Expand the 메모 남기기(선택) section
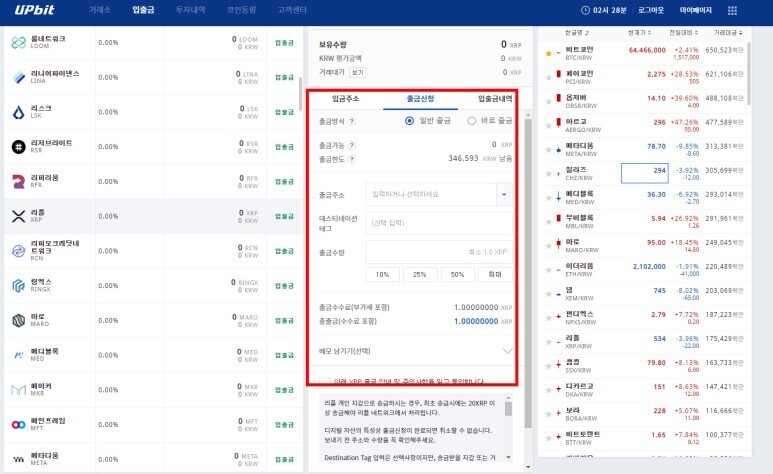 pos(507,351)
